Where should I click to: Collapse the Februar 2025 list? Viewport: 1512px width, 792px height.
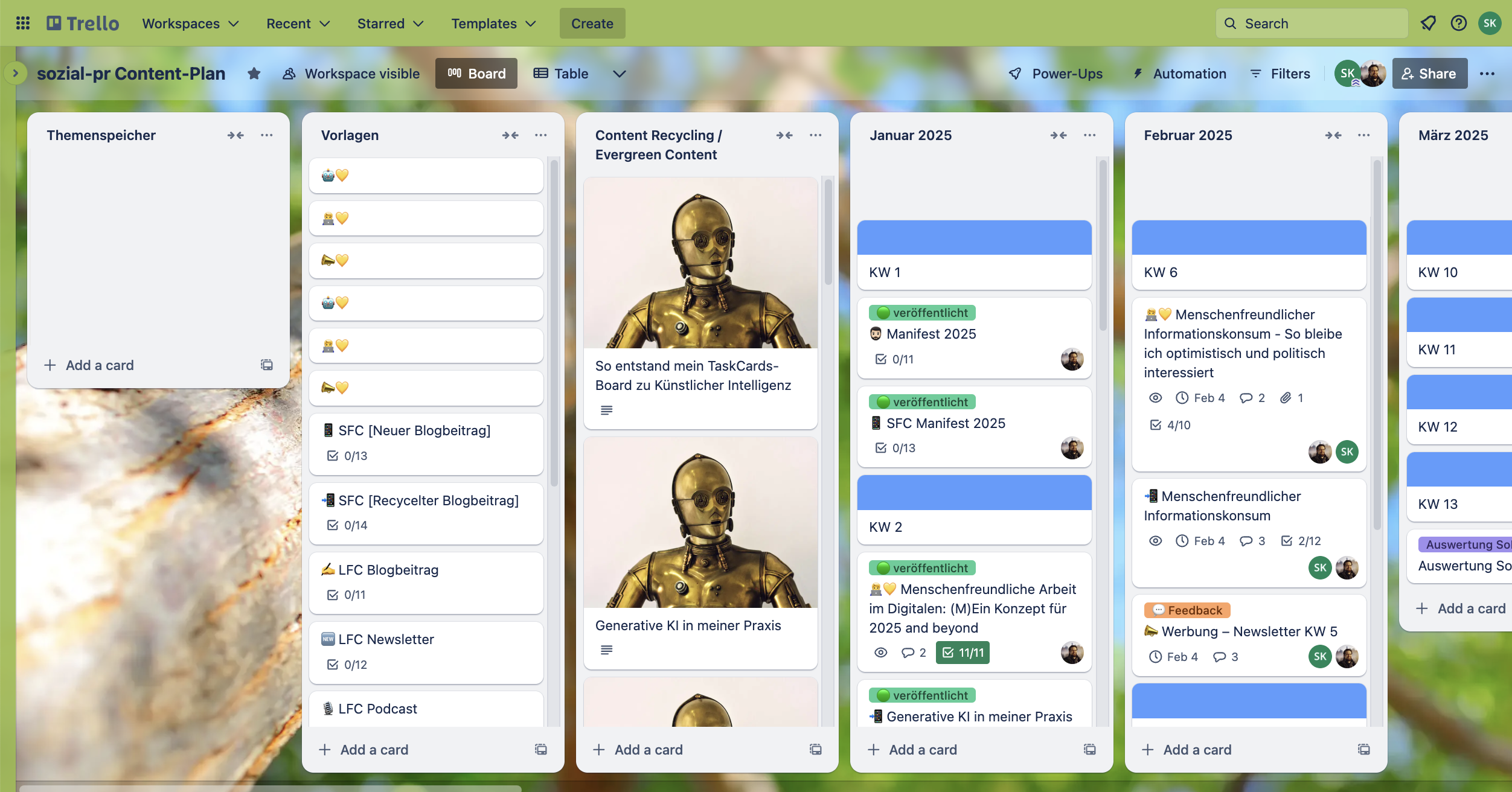[x=1333, y=135]
